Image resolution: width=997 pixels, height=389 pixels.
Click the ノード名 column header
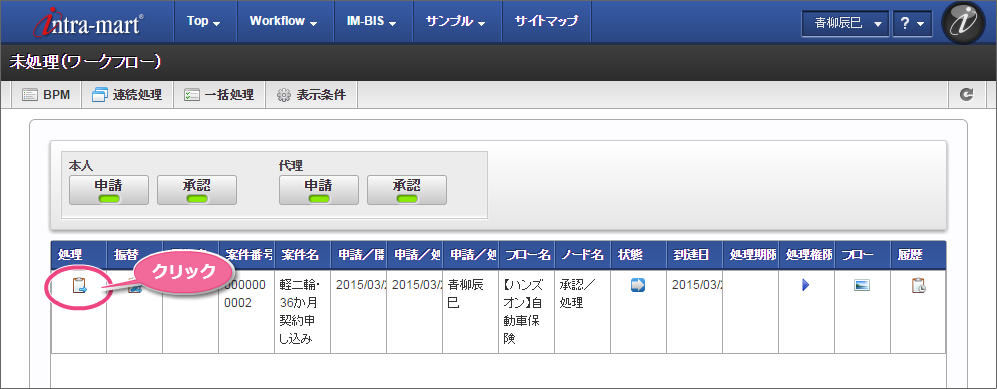point(582,255)
